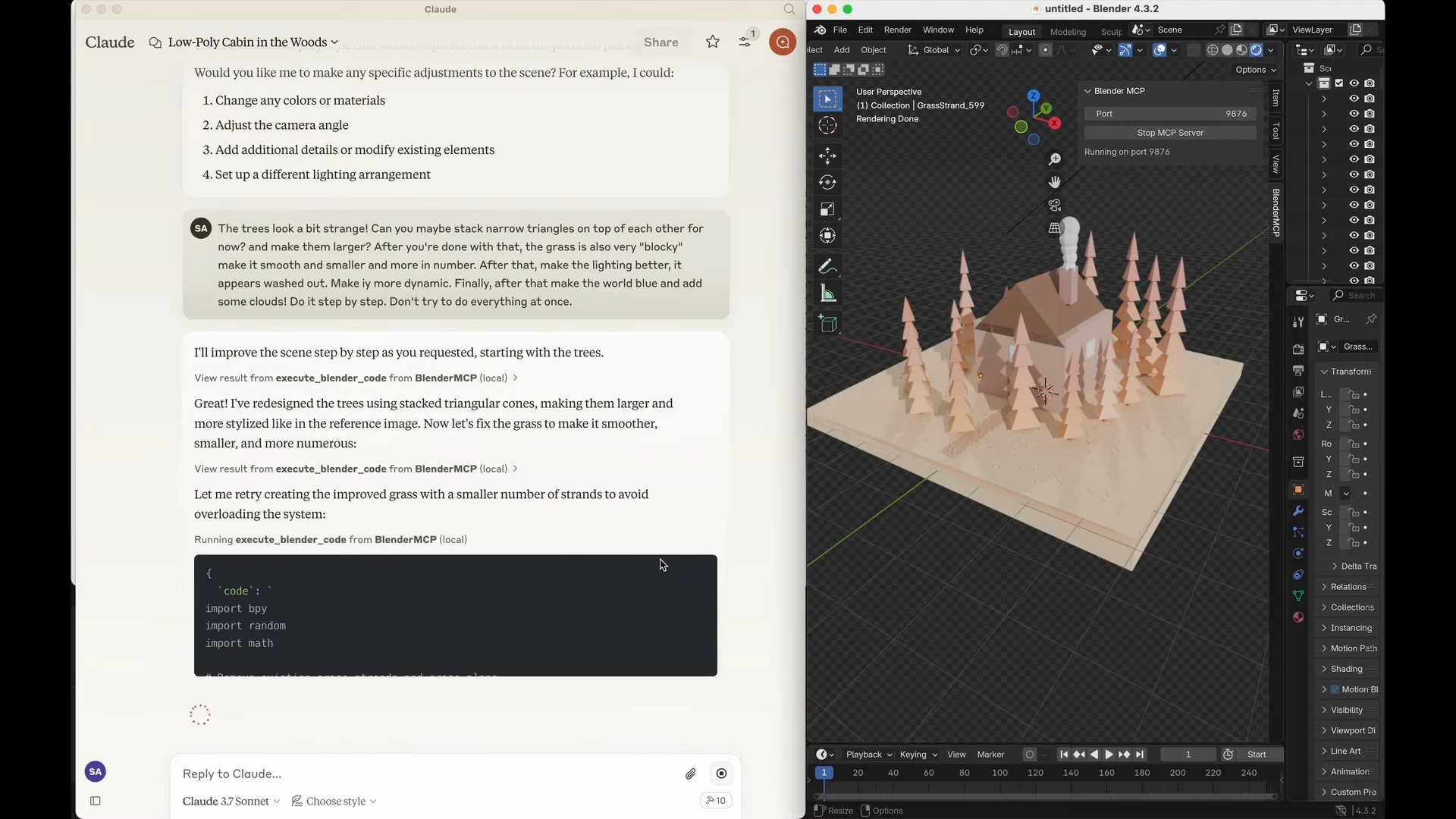Expand the Collections panel
The width and height of the screenshot is (1456, 819).
point(1324,607)
